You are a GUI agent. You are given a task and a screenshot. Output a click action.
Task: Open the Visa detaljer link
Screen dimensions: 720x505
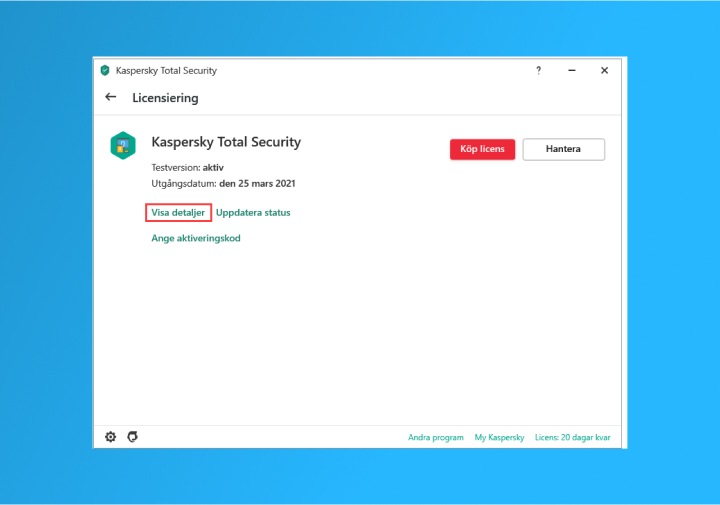pyautogui.click(x=178, y=213)
